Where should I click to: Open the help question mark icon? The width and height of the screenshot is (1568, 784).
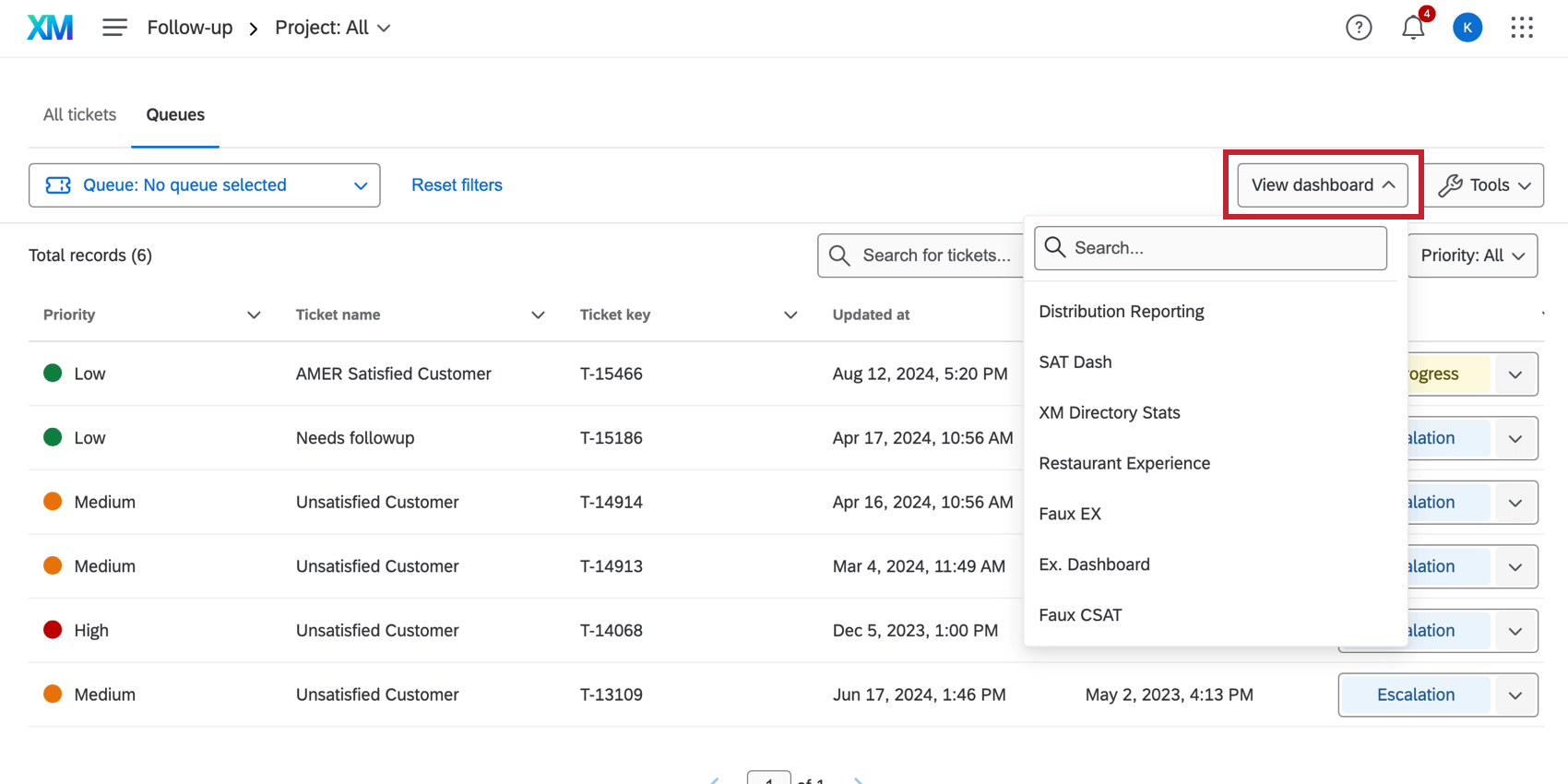[1358, 28]
